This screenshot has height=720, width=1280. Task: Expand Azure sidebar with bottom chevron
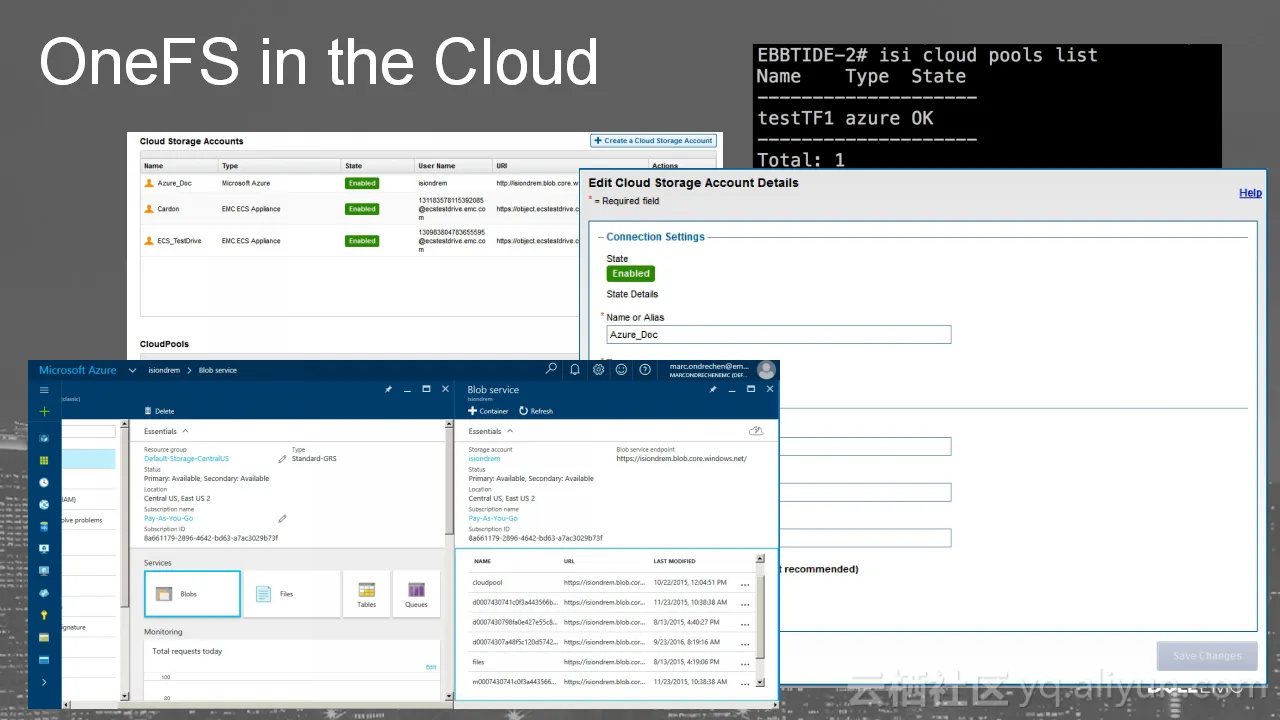(44, 682)
